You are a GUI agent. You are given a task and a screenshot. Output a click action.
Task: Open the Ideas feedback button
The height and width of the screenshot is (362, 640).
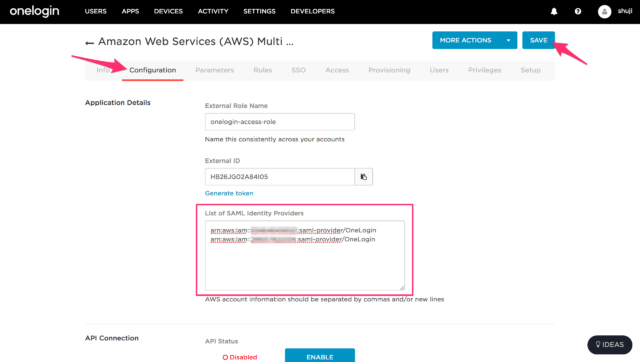[x=610, y=344]
